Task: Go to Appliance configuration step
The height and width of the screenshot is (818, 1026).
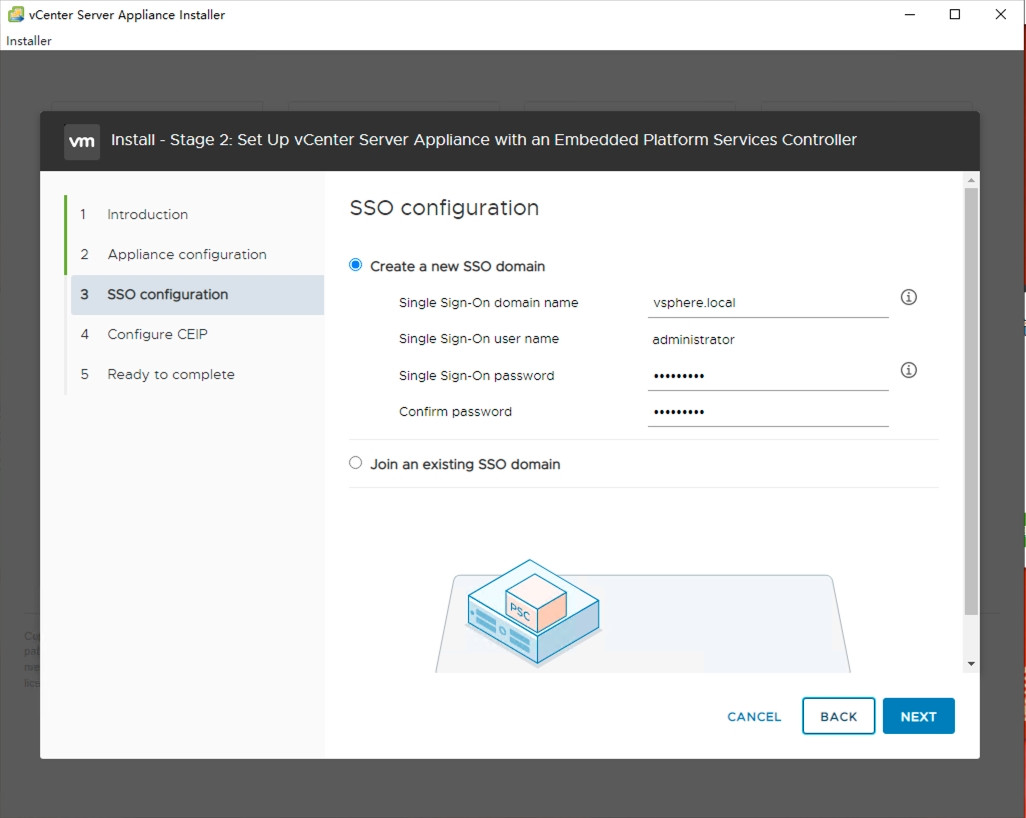Action: point(186,254)
